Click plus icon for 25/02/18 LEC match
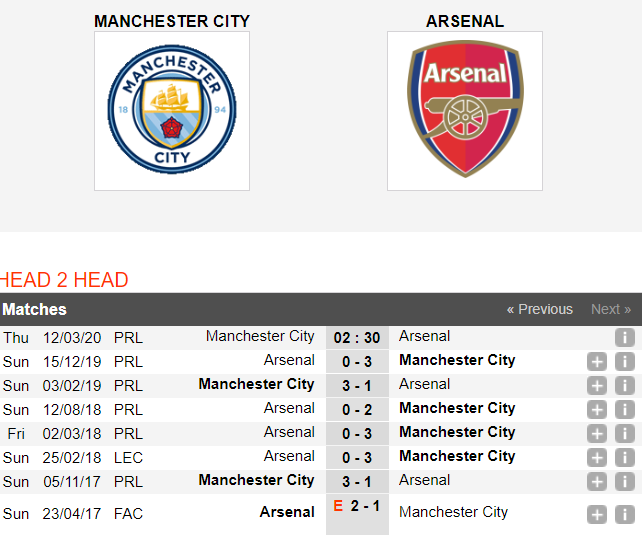 coord(597,457)
